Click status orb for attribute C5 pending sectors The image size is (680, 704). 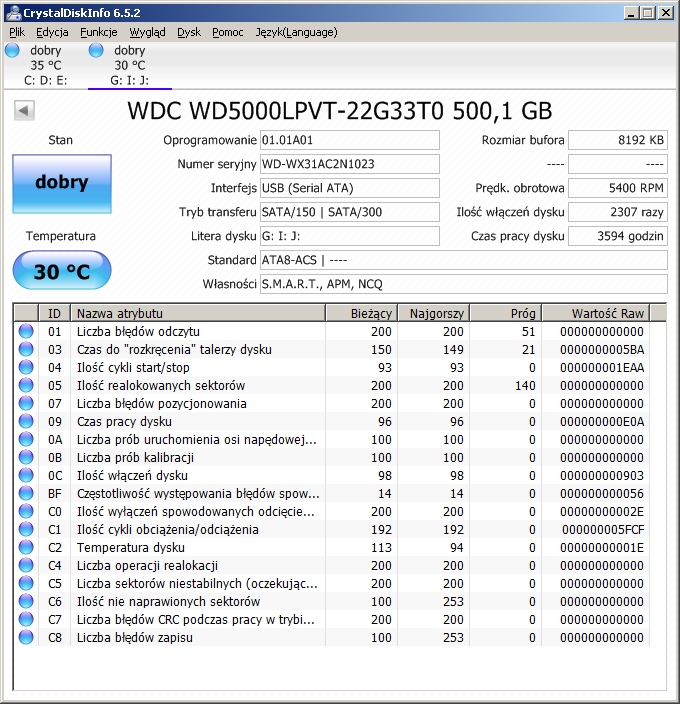[26, 583]
